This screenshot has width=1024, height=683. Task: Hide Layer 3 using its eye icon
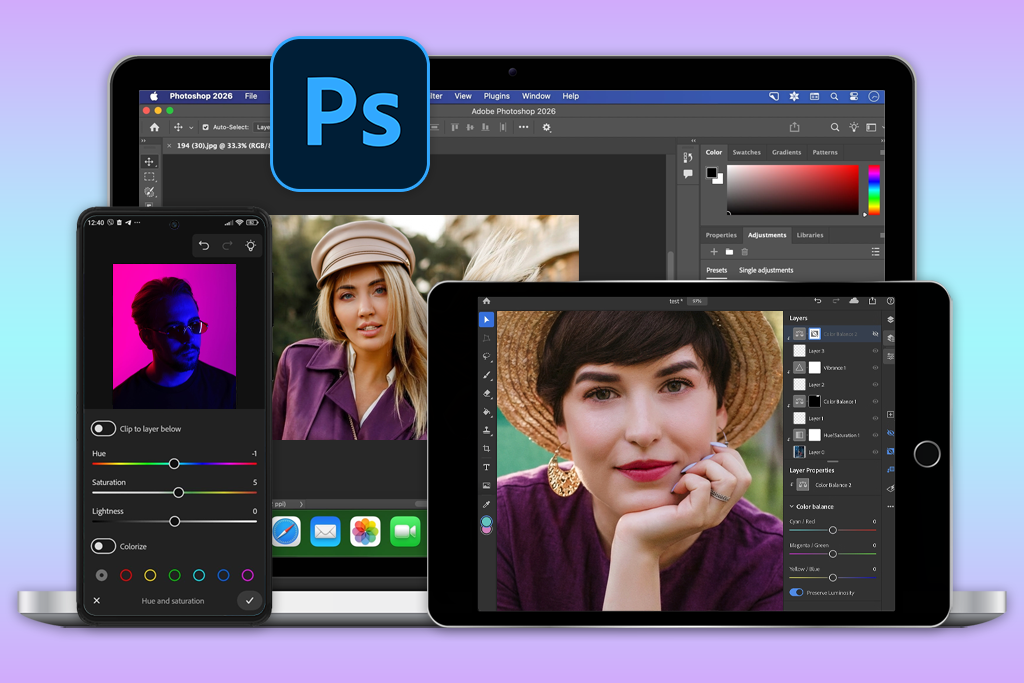[876, 351]
